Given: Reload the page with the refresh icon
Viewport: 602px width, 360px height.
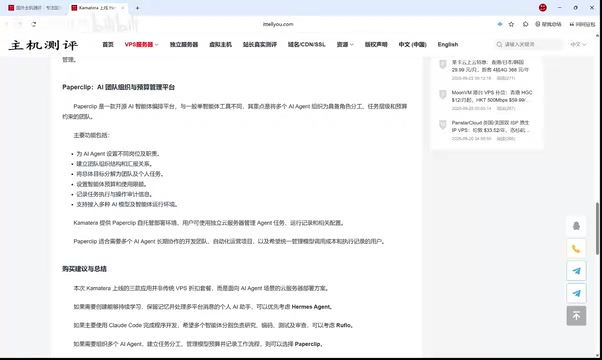Looking at the screenshot, I should click(x=34, y=24).
